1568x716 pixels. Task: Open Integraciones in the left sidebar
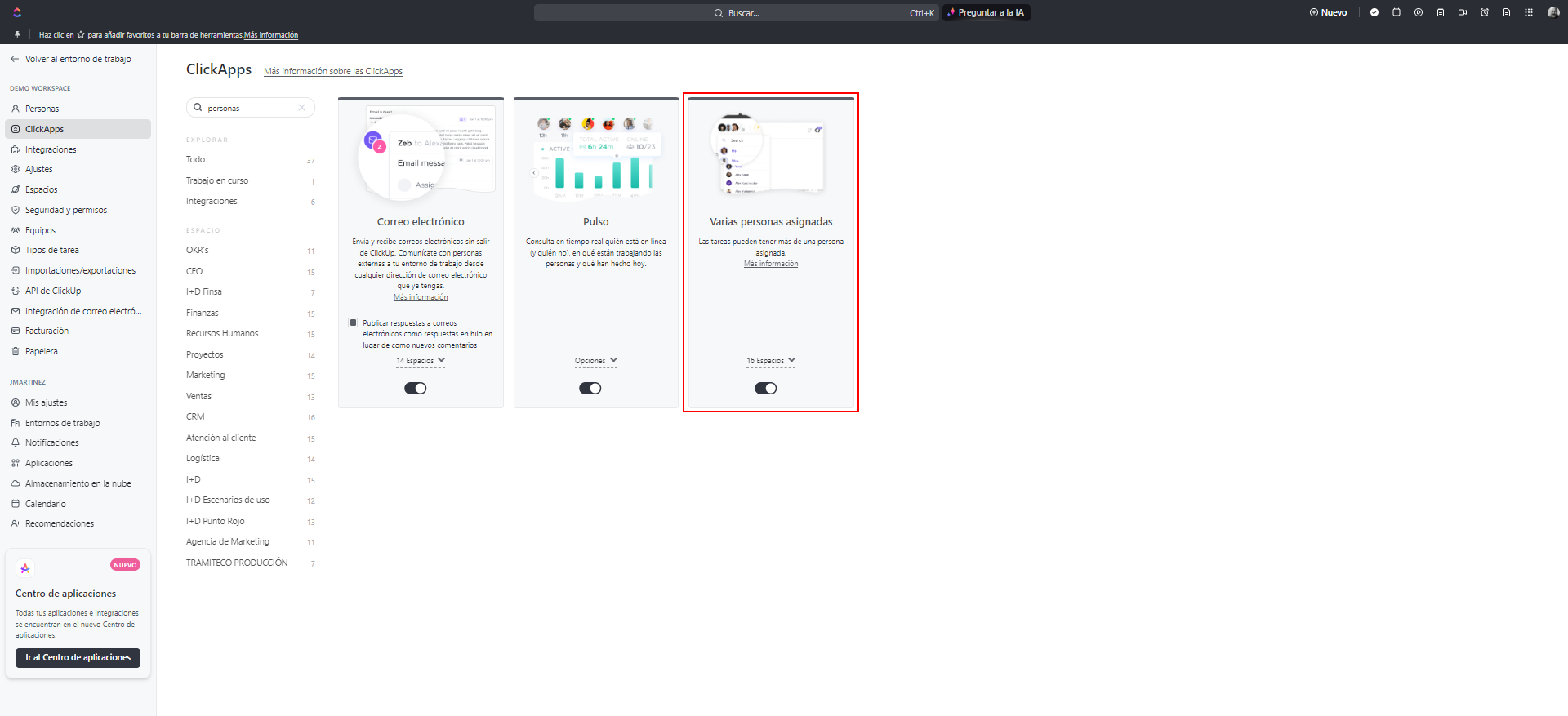pos(51,149)
